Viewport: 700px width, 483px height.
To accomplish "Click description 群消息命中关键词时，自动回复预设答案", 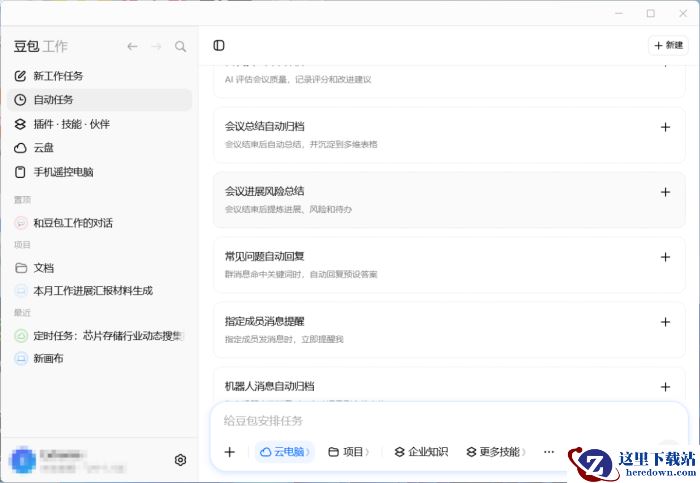I will point(301,274).
